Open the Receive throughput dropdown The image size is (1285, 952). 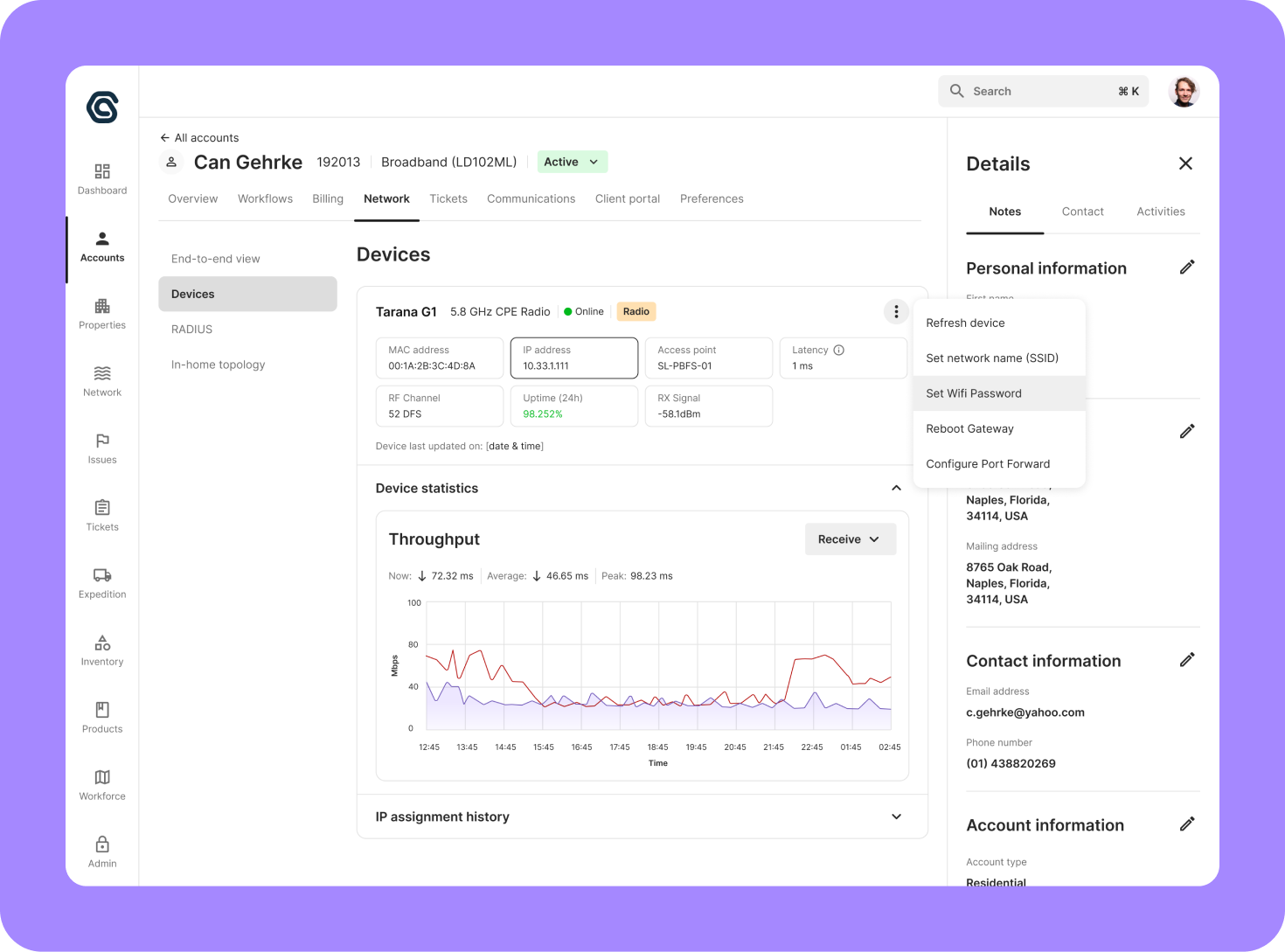pos(850,539)
